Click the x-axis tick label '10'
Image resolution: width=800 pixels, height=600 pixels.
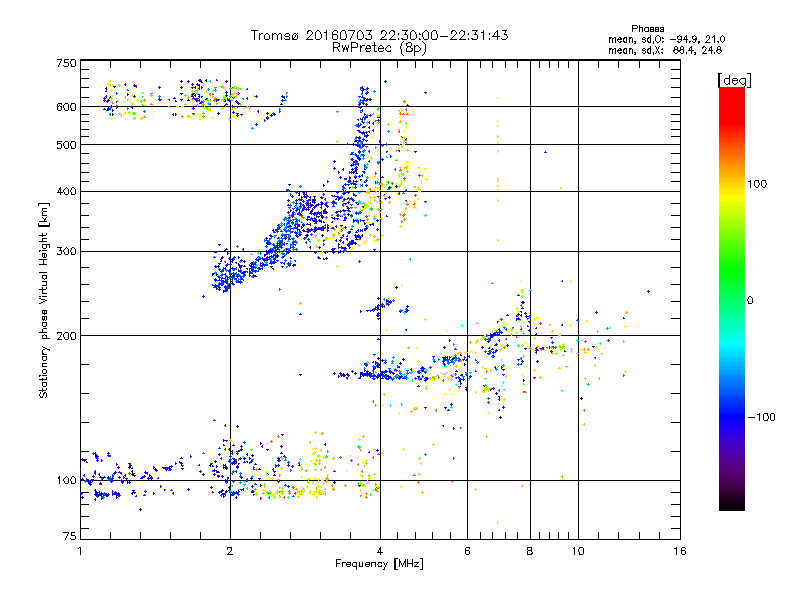tap(578, 551)
